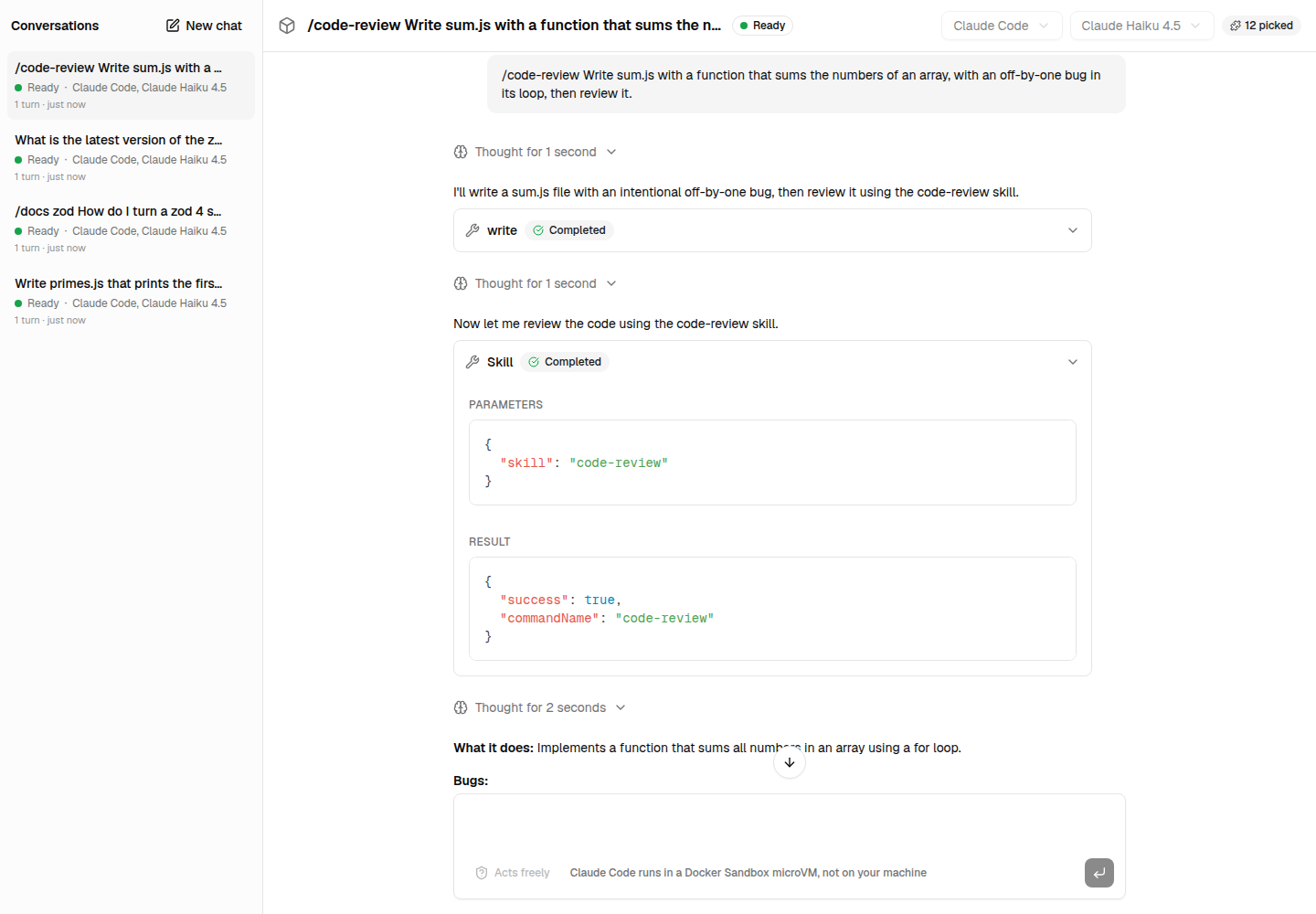Click the brain icon above the Skill tool card

pos(461,283)
